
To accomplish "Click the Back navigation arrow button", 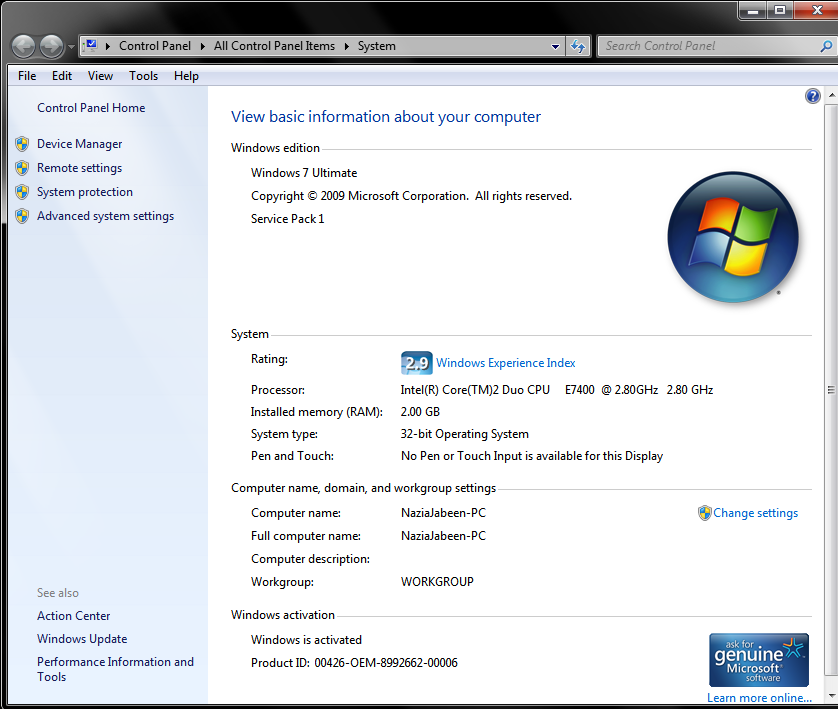I will point(23,46).
